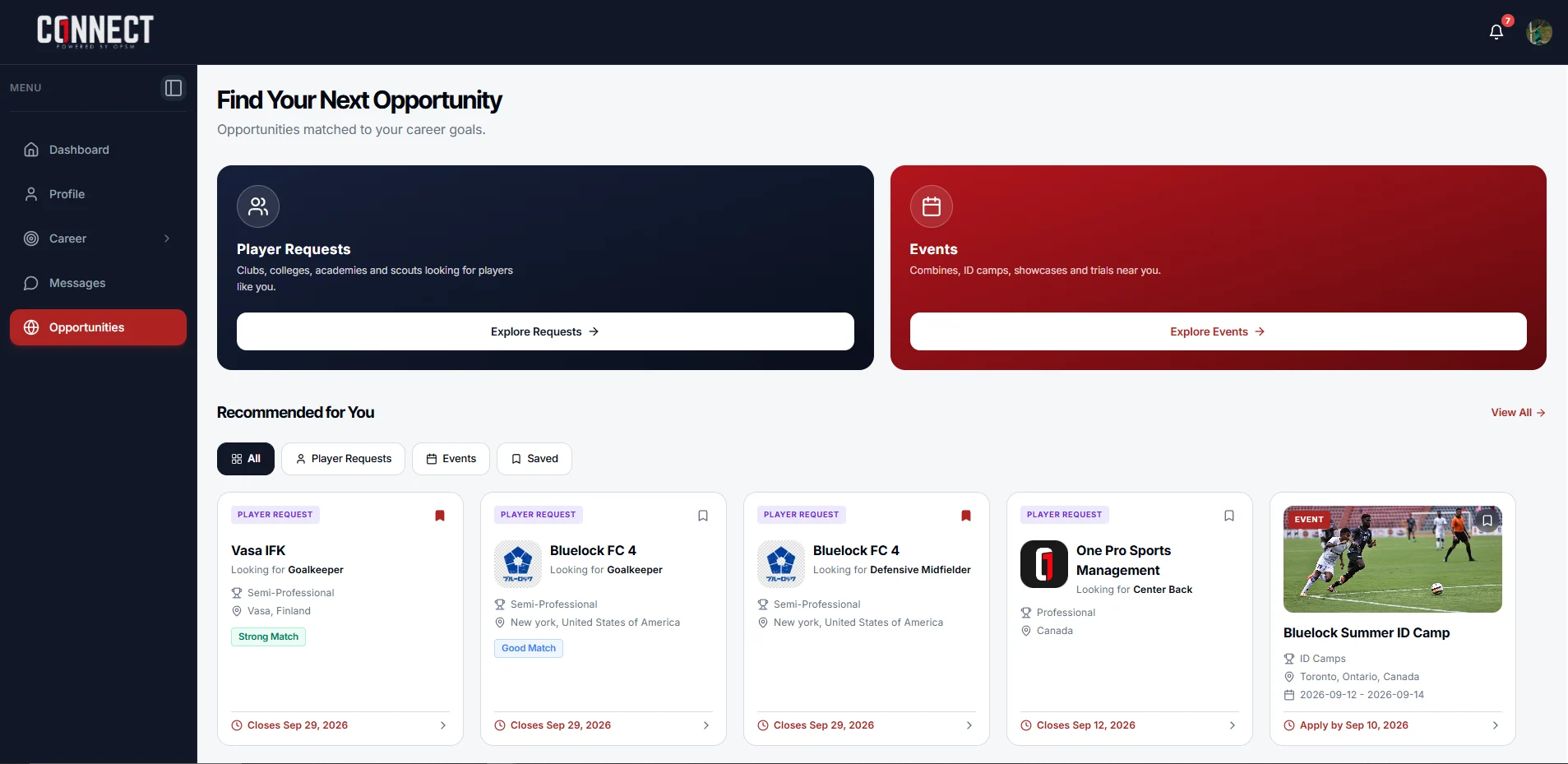This screenshot has width=1568, height=764.
Task: Go to Dashboard in the sidebar
Action: tap(98, 150)
